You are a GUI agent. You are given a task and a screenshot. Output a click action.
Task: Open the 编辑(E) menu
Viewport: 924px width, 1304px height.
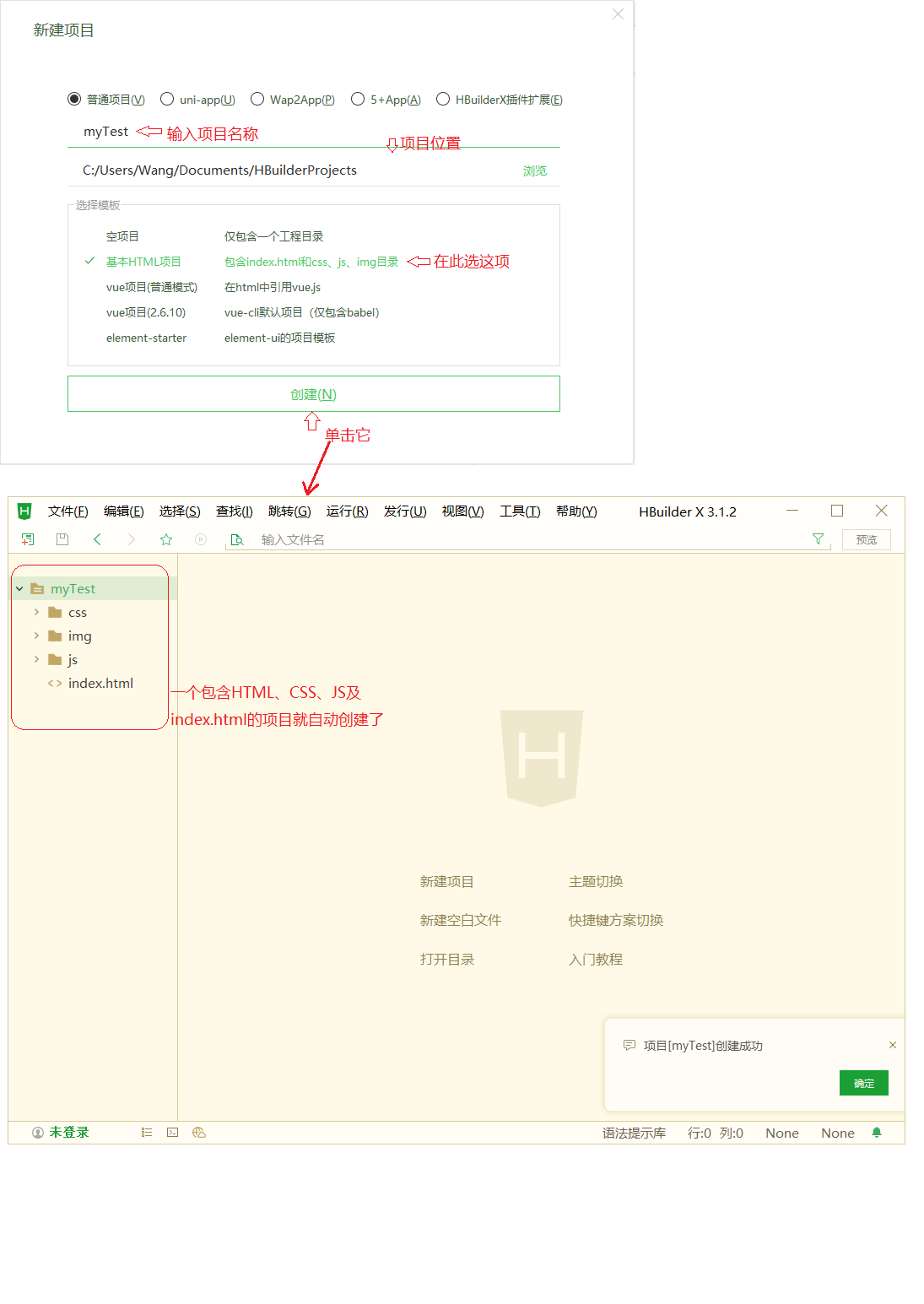(124, 511)
